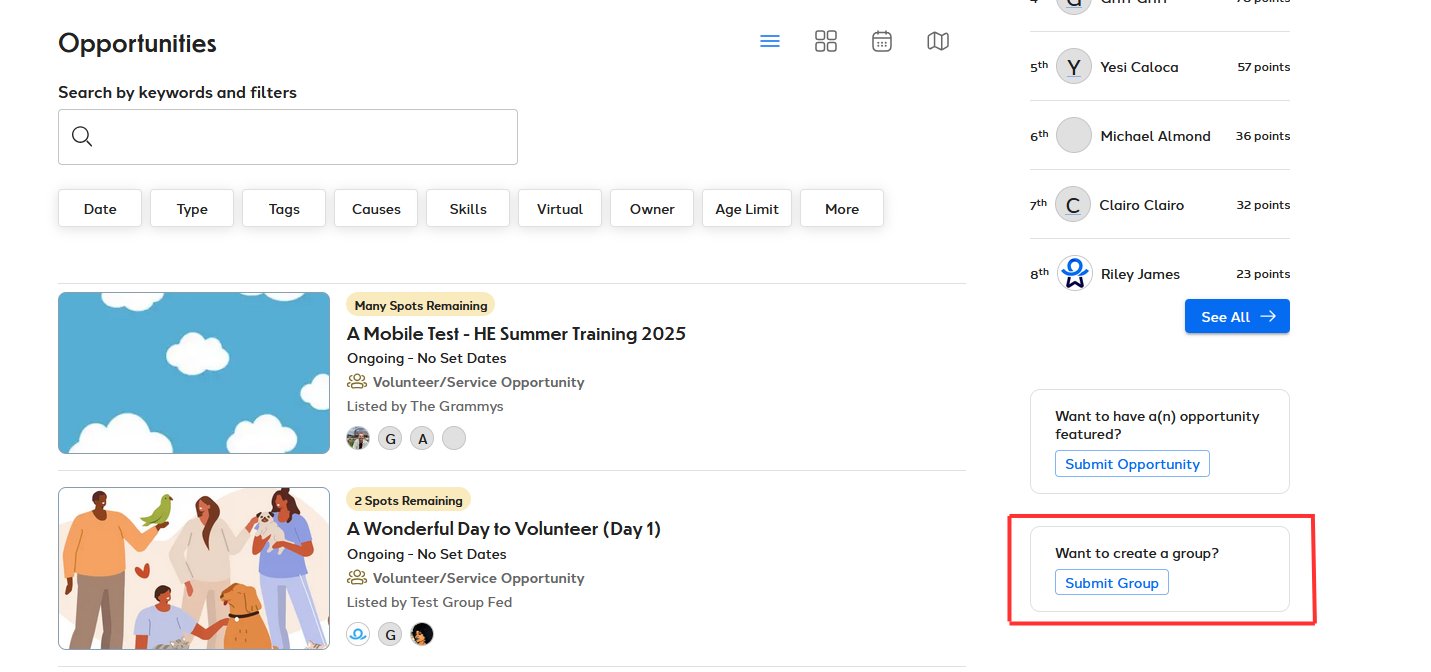Click '23 points' score text
1431x672 pixels.
pos(1263,274)
